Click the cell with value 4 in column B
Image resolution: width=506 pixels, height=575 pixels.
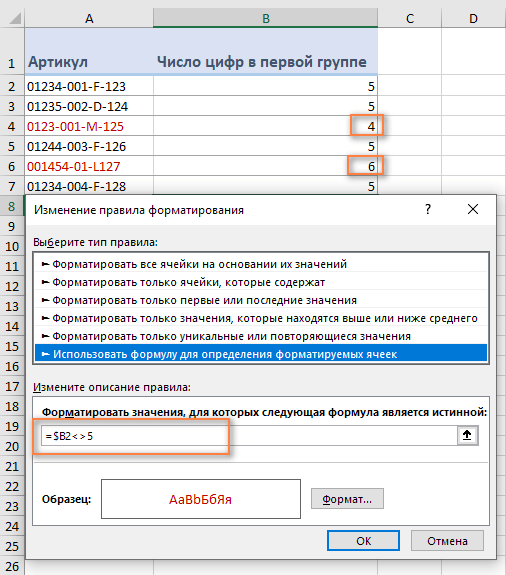(265, 126)
